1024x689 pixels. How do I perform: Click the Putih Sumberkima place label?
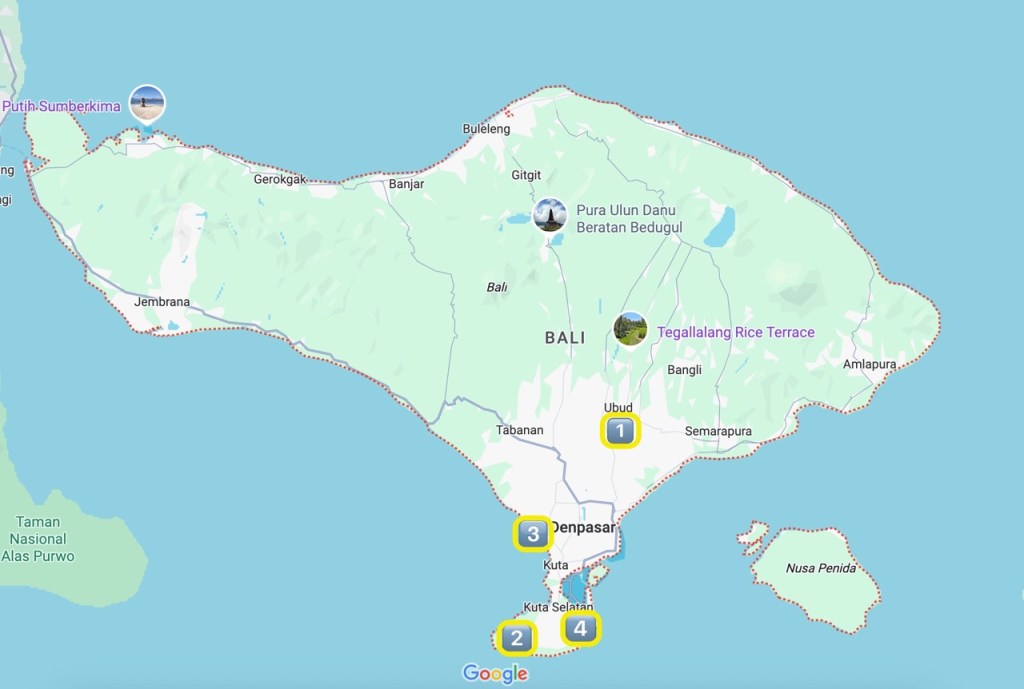(x=62, y=106)
